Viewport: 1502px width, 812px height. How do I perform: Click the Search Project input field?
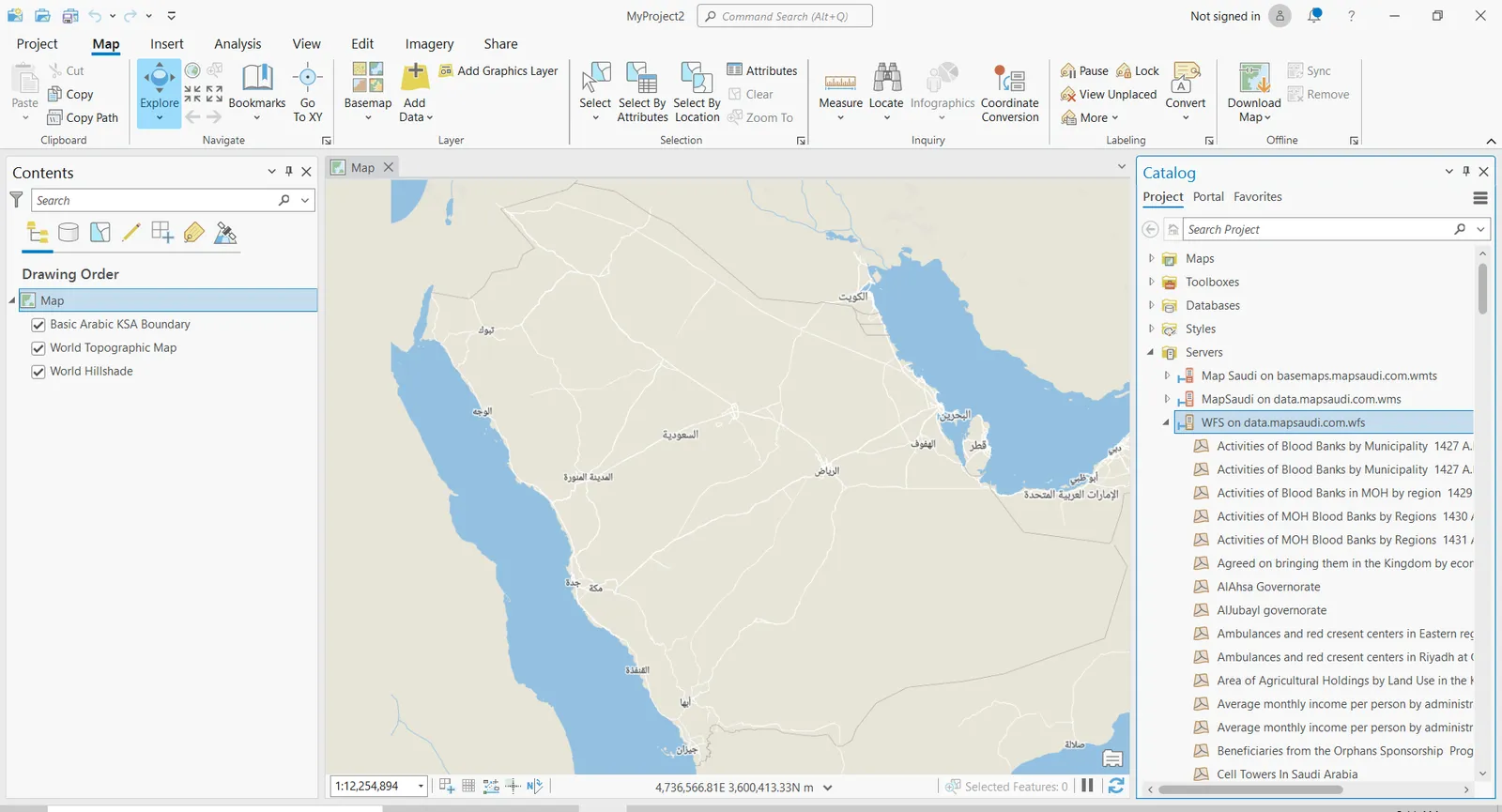1314,229
